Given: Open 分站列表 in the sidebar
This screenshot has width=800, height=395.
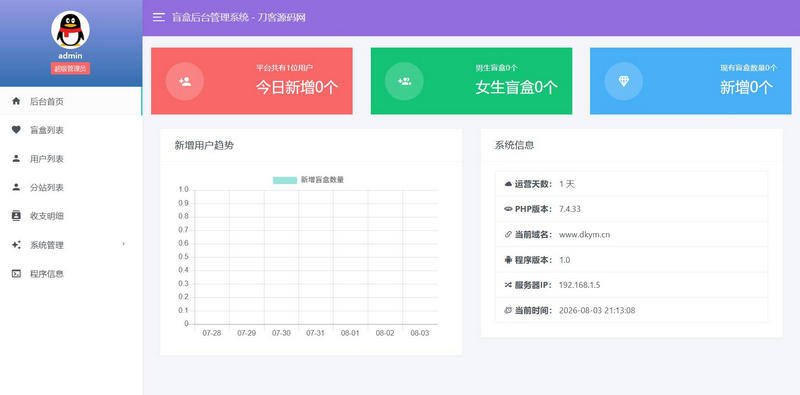Looking at the screenshot, I should click(x=71, y=187).
